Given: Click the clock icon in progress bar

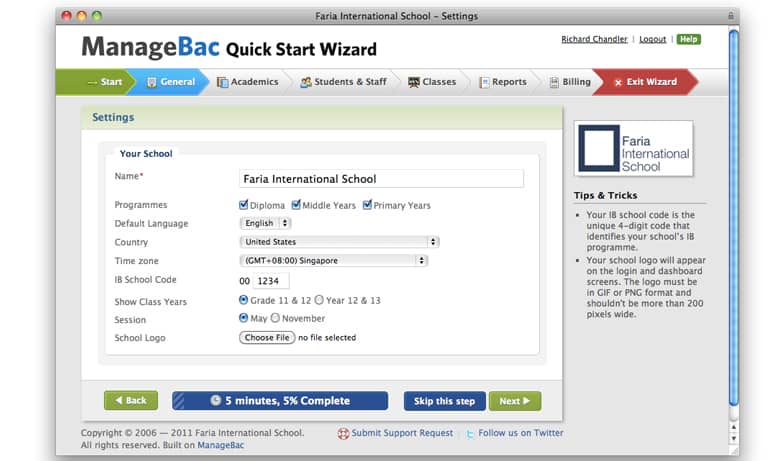Looking at the screenshot, I should (216, 400).
